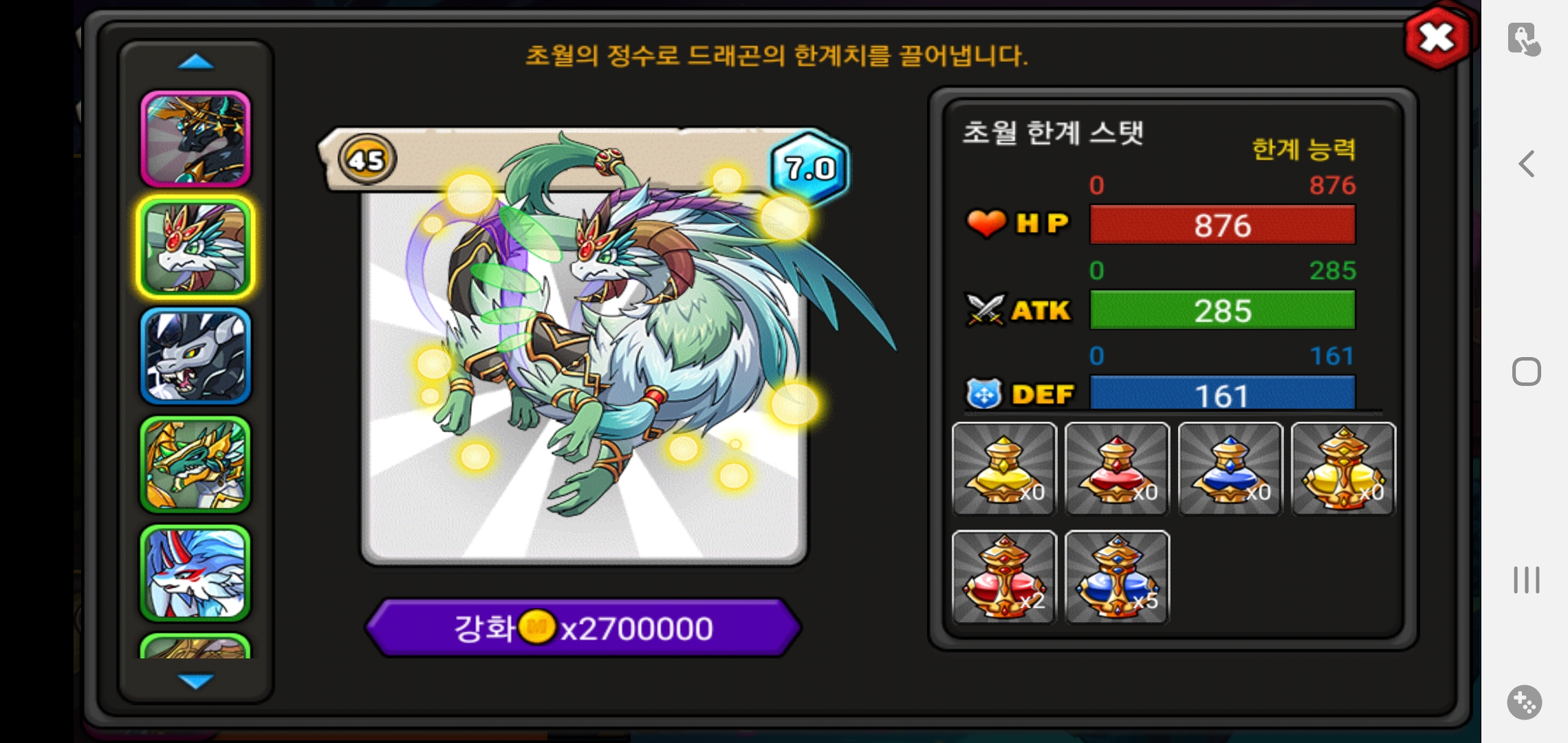Screen dimensions: 1568x743
Task: Close the transcendence dialog with red X
Action: coord(1437,38)
